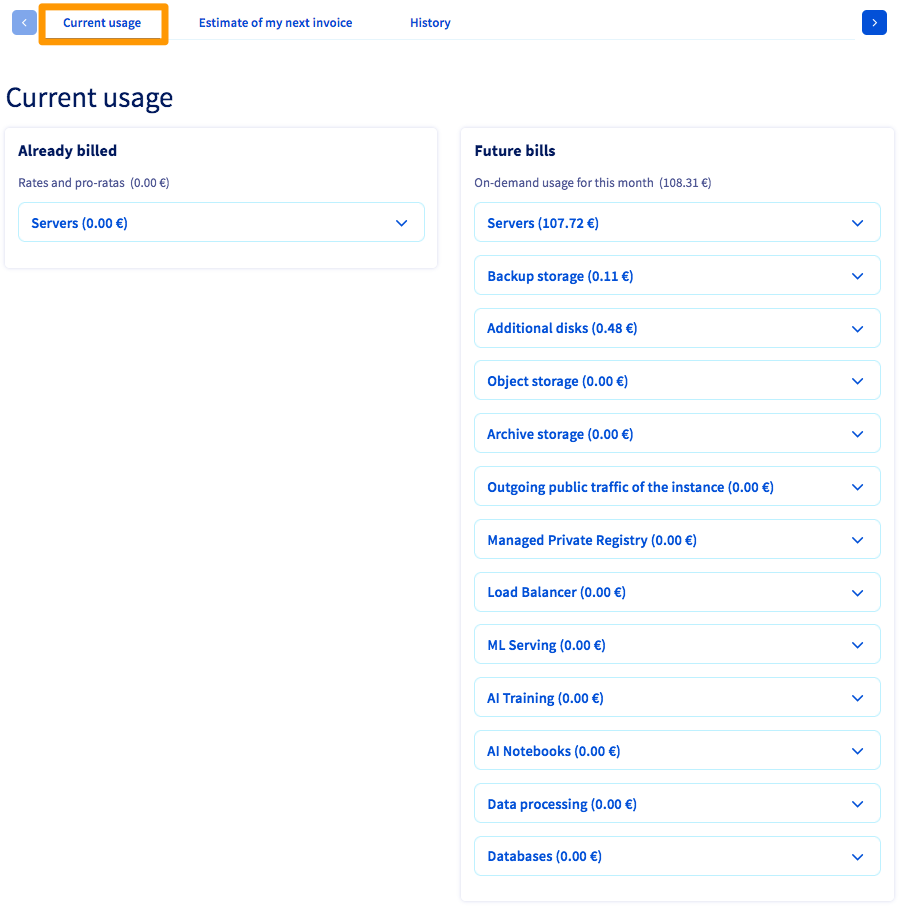This screenshot has height=913, width=904.
Task: Click the Load Balancer chevron icon
Action: click(x=857, y=593)
